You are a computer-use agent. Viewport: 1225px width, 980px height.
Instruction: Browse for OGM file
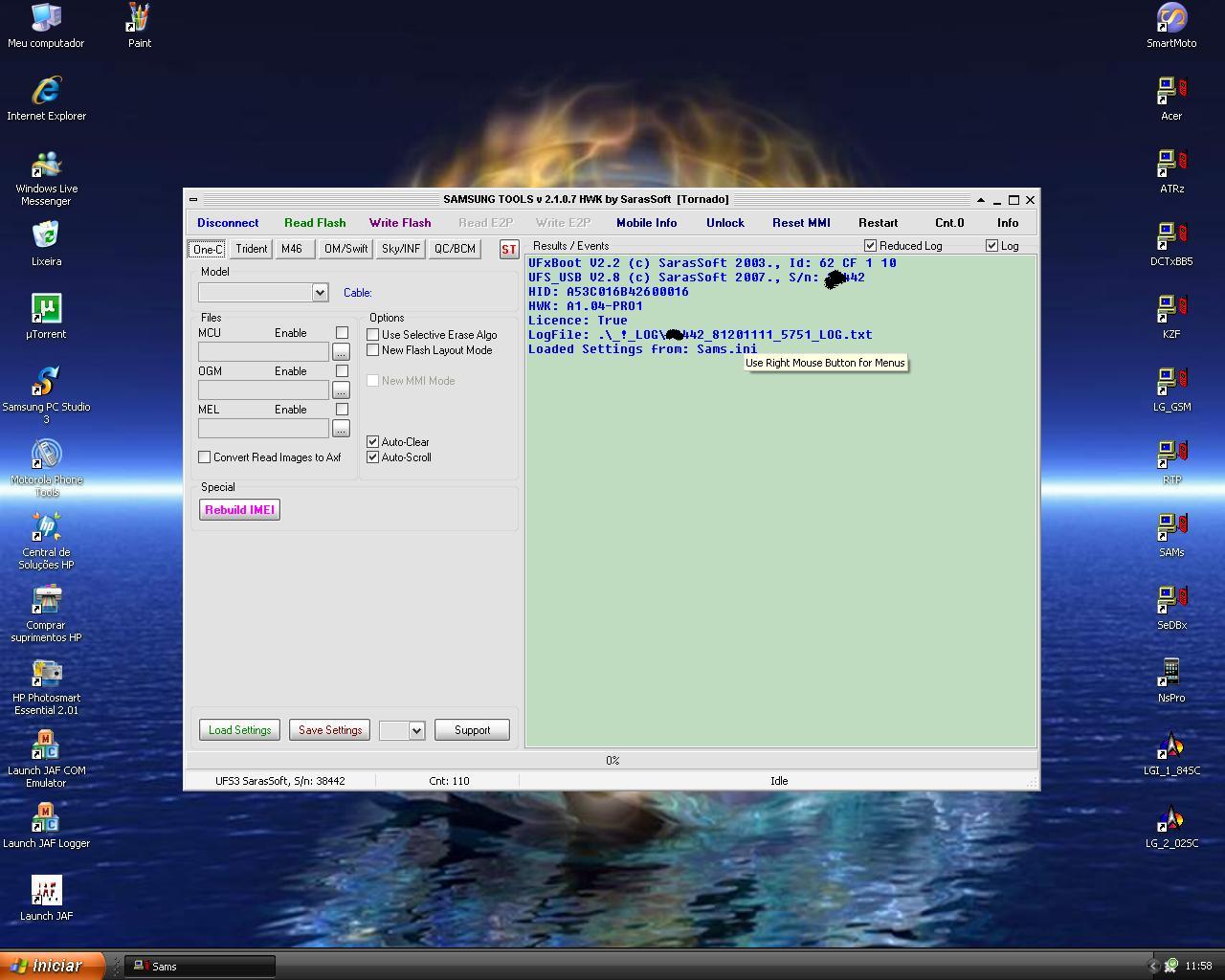click(341, 390)
